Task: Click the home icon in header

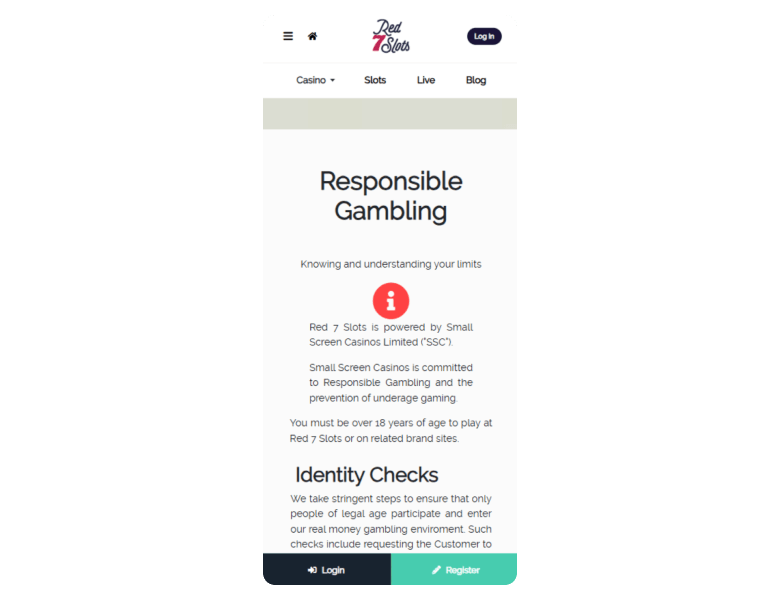Action: [x=312, y=36]
